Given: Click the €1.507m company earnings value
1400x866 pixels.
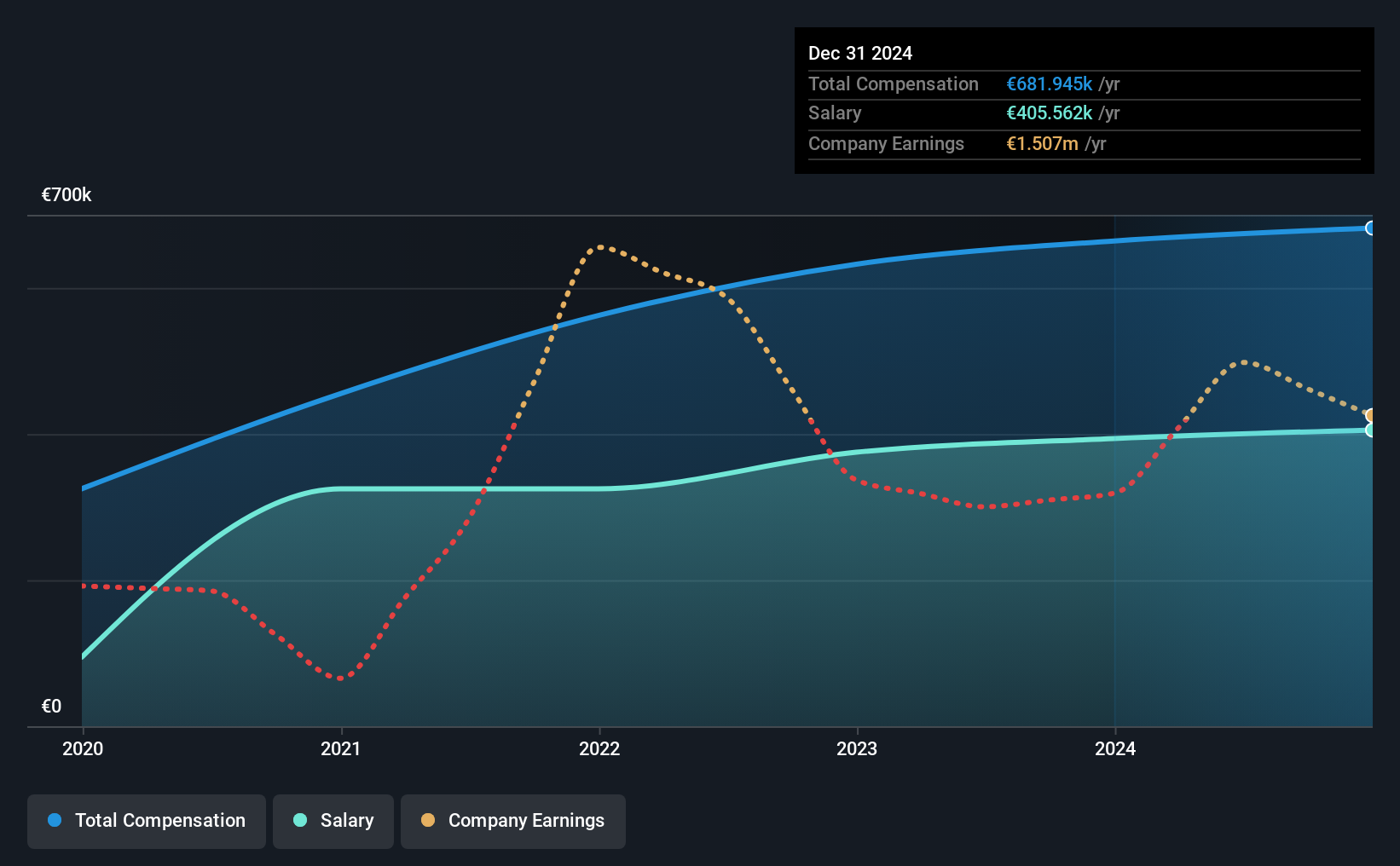Looking at the screenshot, I should [1043, 144].
